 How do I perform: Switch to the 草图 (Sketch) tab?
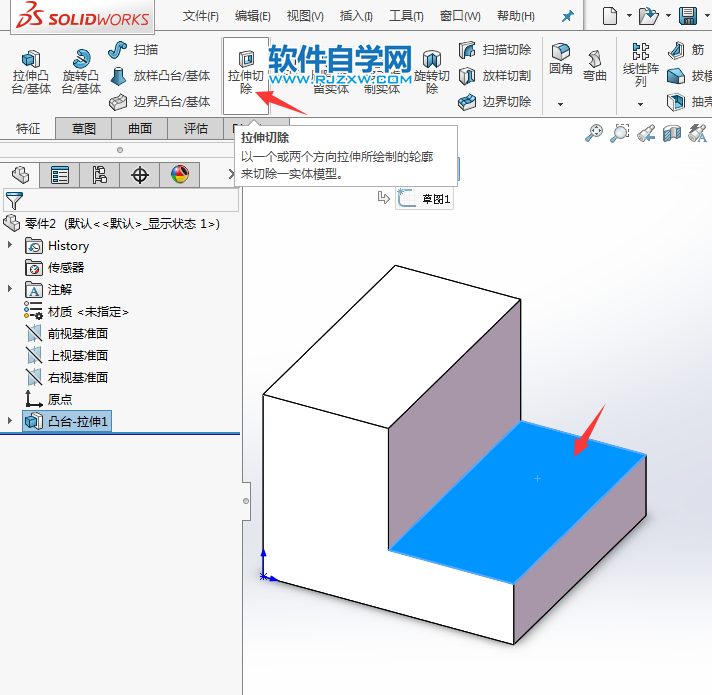[84, 128]
